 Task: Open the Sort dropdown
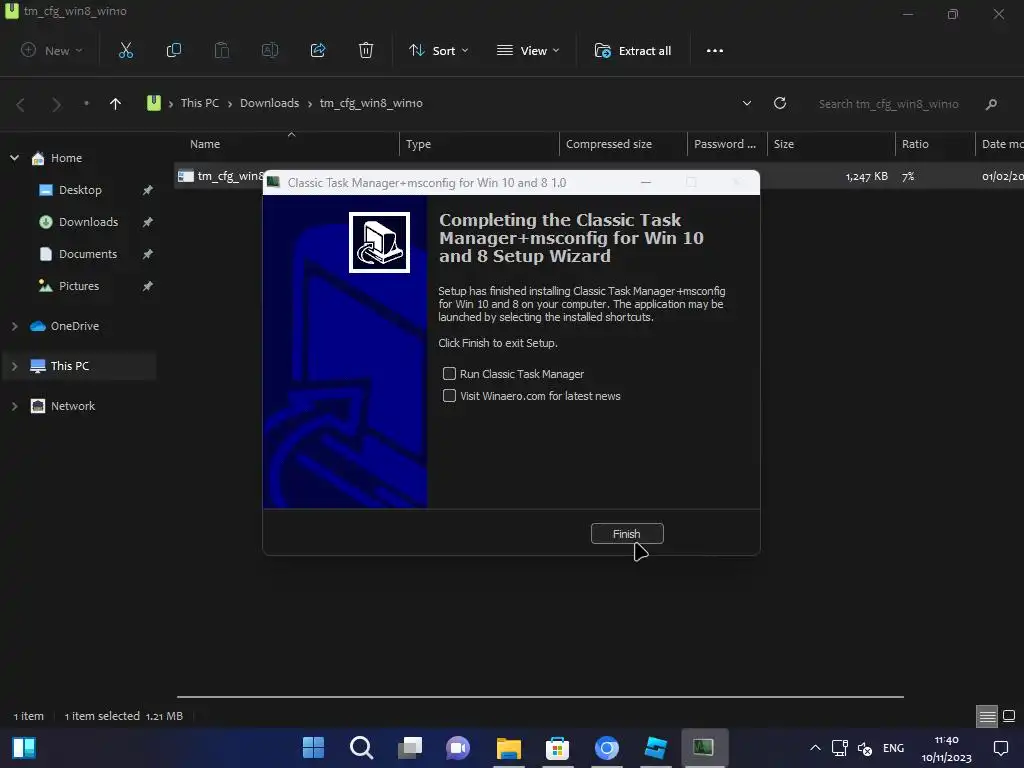[439, 50]
